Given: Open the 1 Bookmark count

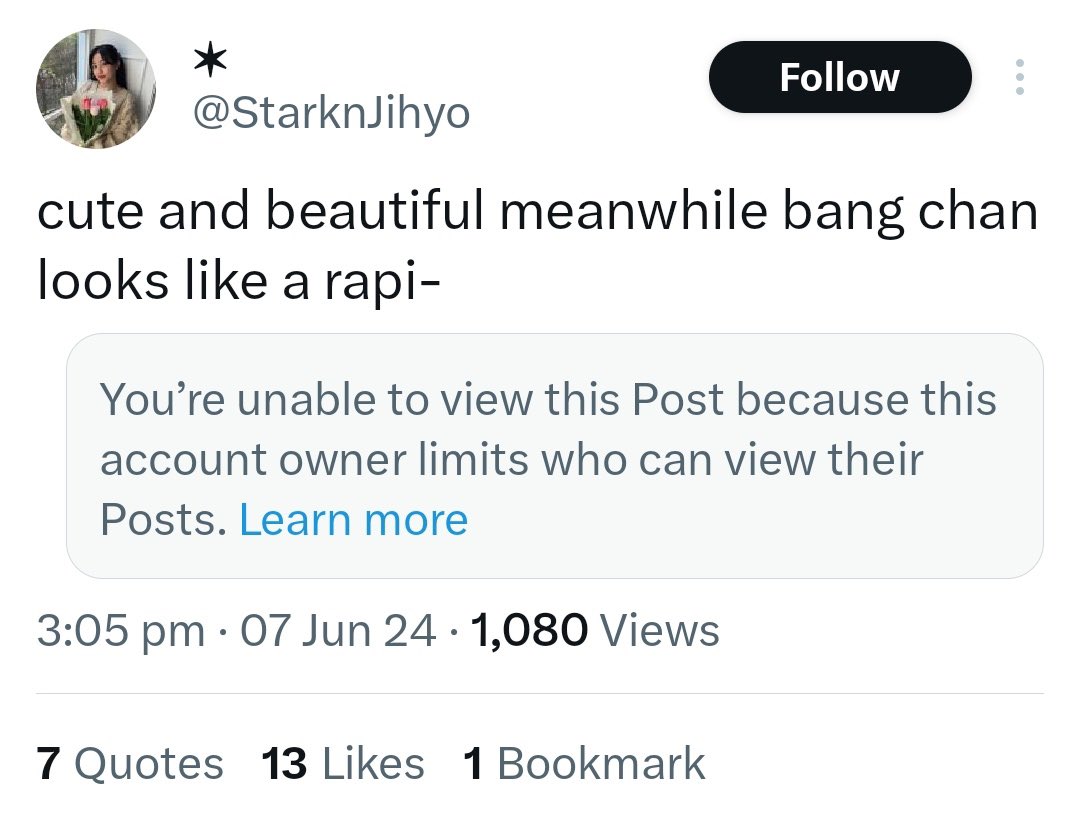Looking at the screenshot, I should click(x=584, y=763).
